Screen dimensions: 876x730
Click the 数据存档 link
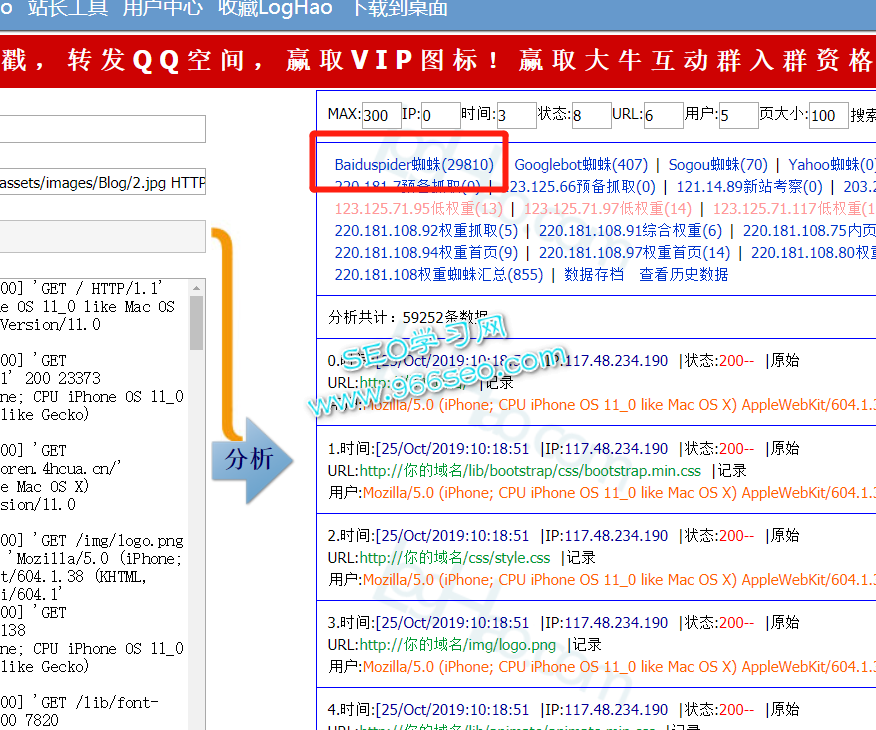point(594,274)
